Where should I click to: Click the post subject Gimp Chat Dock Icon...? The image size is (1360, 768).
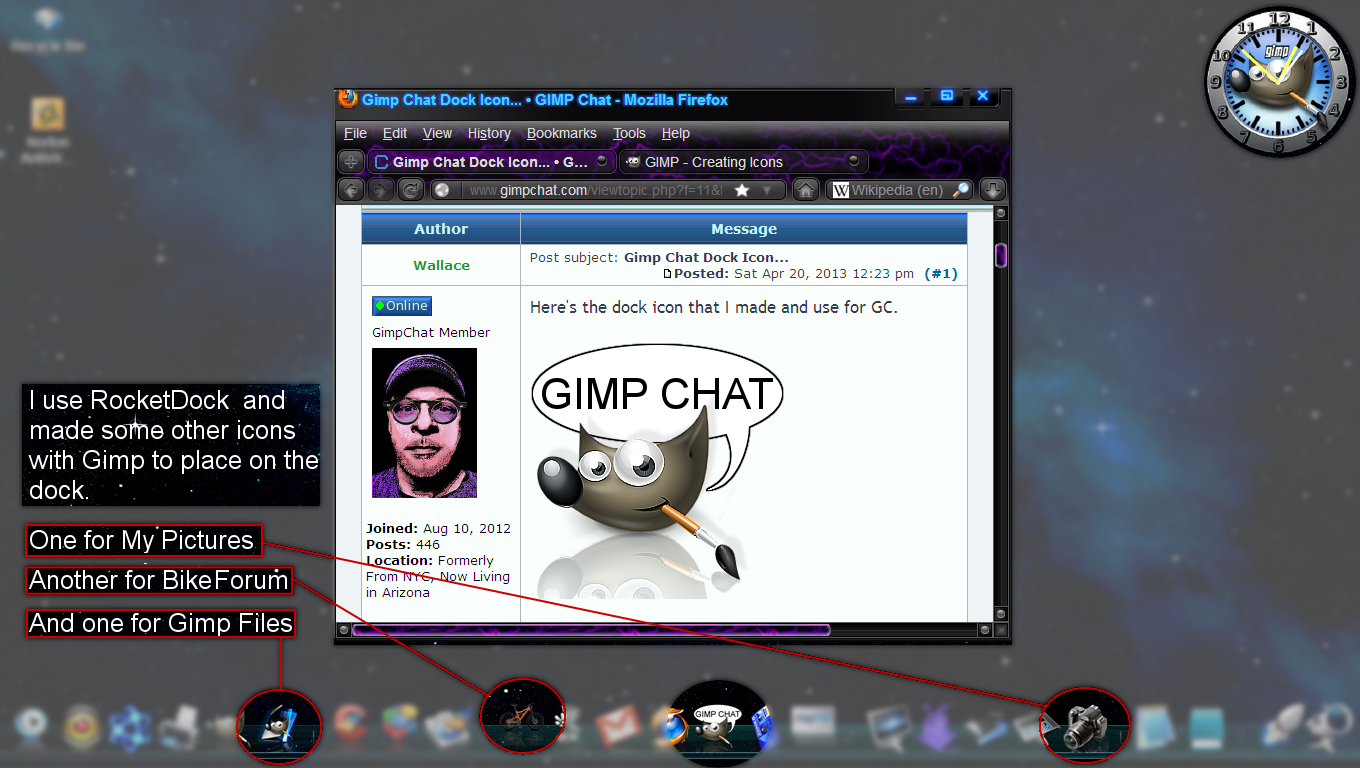pos(706,257)
